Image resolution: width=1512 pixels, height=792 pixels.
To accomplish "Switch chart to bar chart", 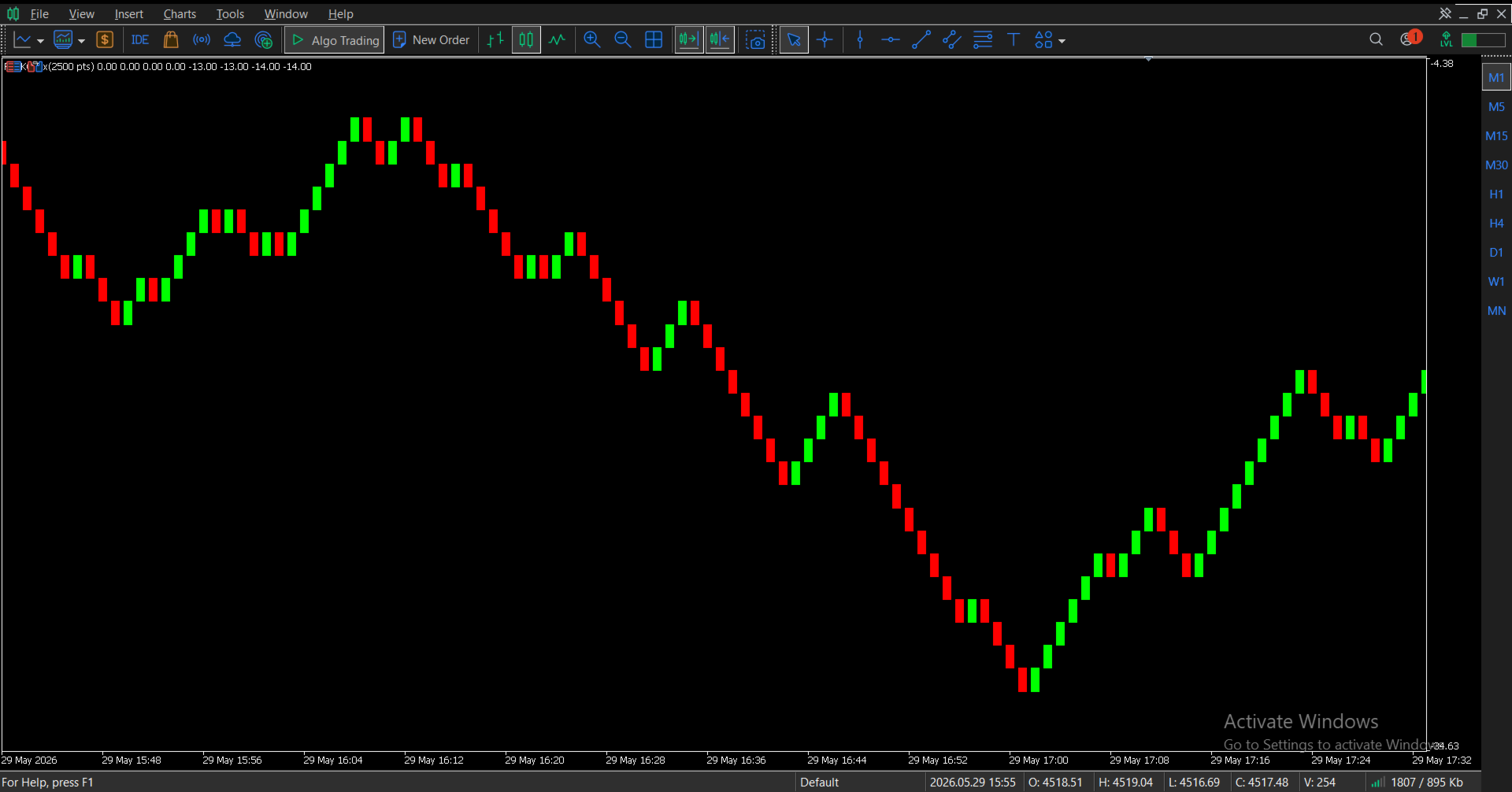I will tap(495, 40).
